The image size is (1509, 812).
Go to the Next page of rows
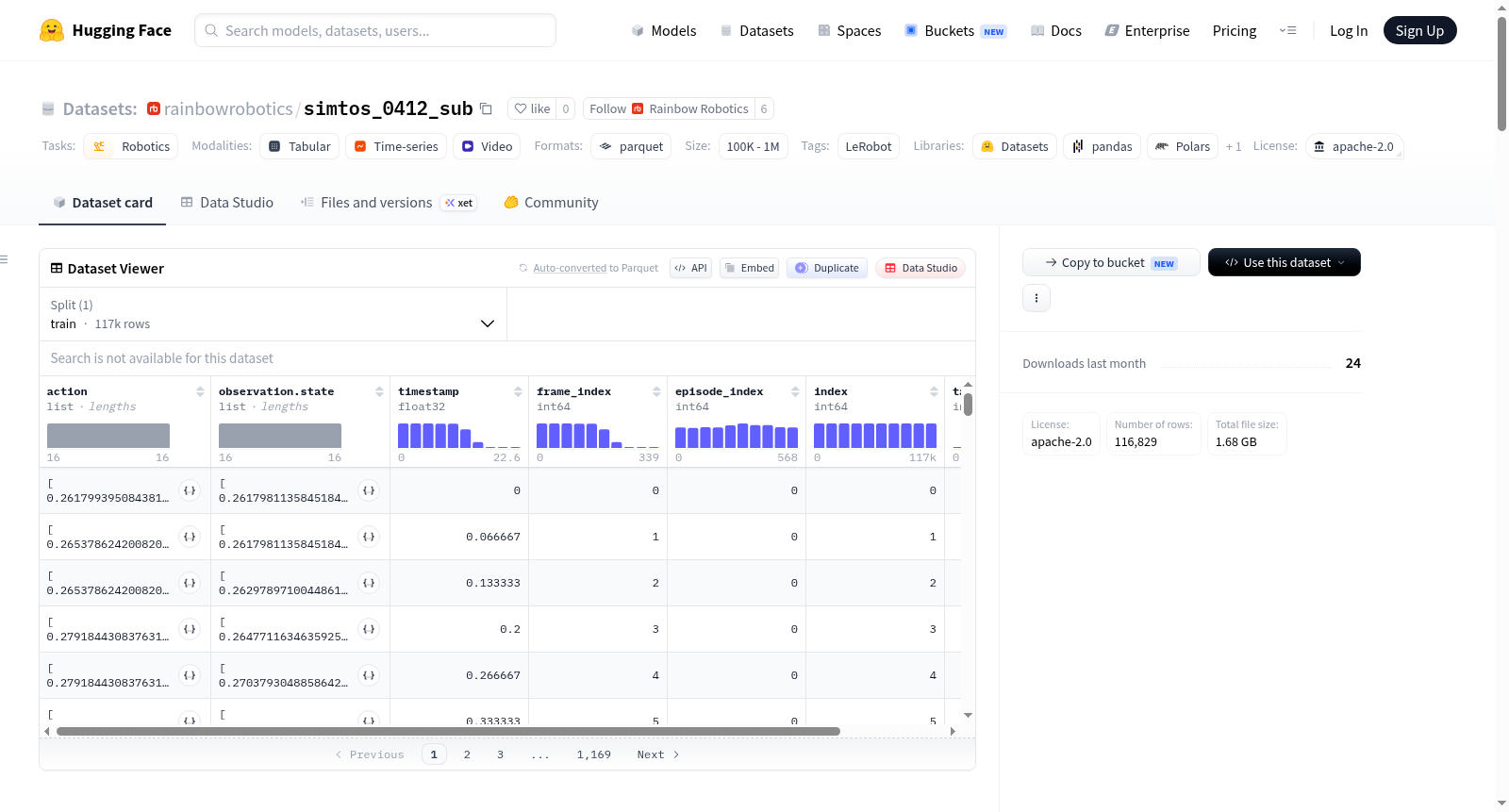(x=658, y=754)
